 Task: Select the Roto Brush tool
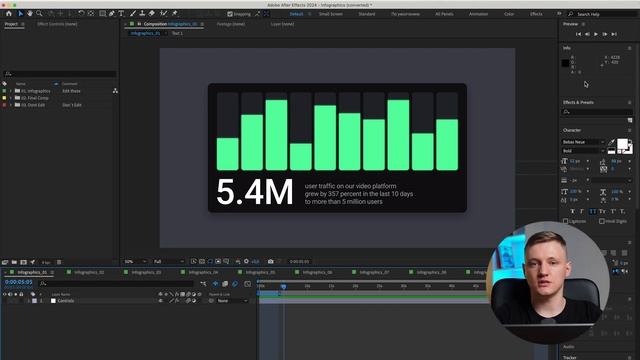pyautogui.click(x=163, y=13)
